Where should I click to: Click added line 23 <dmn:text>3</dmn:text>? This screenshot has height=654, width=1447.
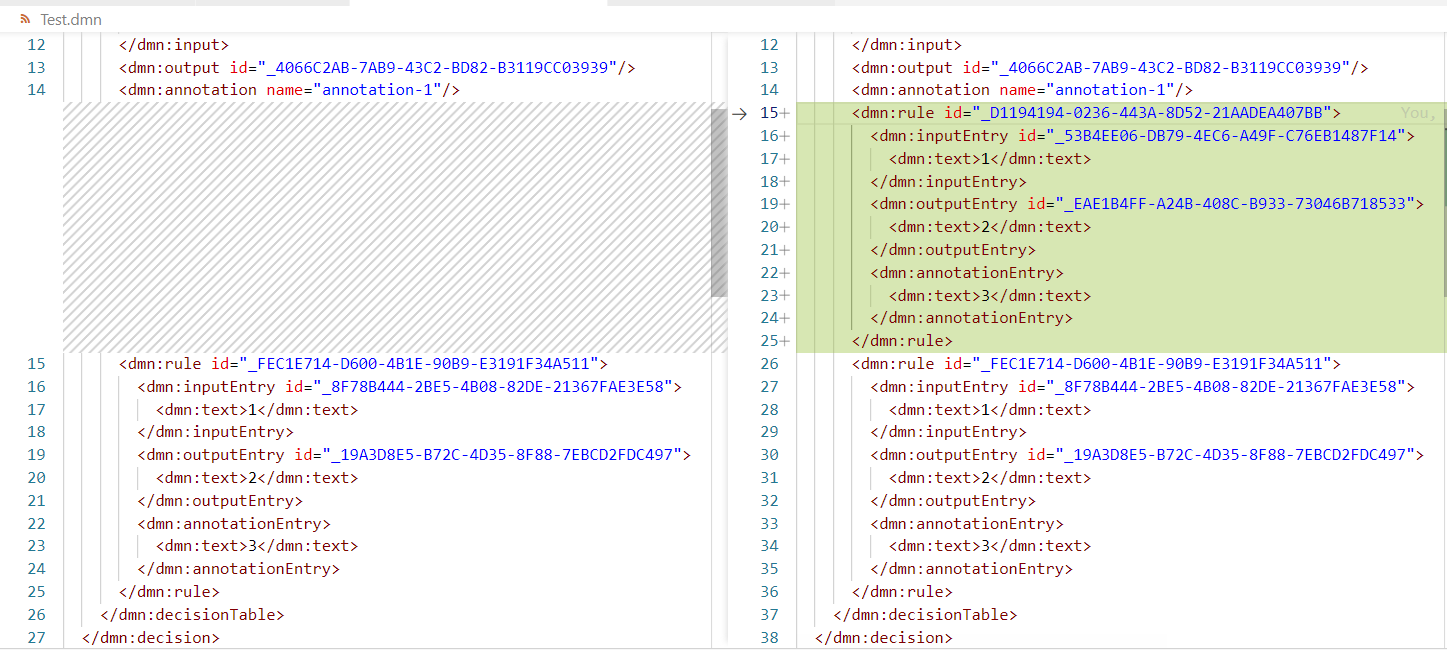[989, 295]
